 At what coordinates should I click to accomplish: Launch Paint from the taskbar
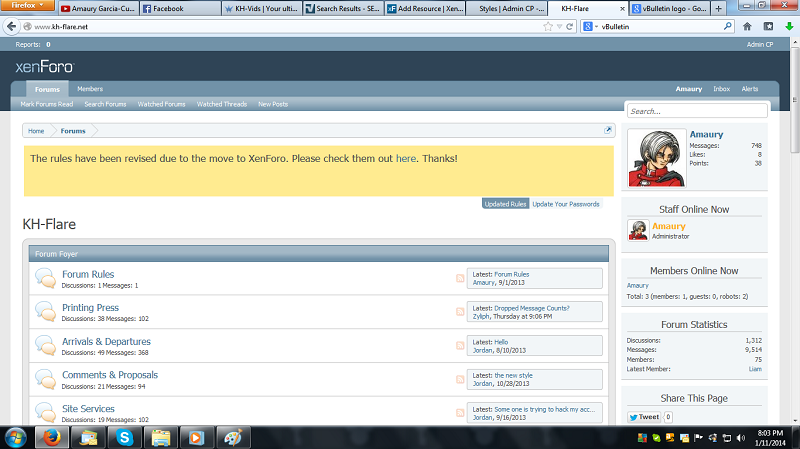coord(230,437)
